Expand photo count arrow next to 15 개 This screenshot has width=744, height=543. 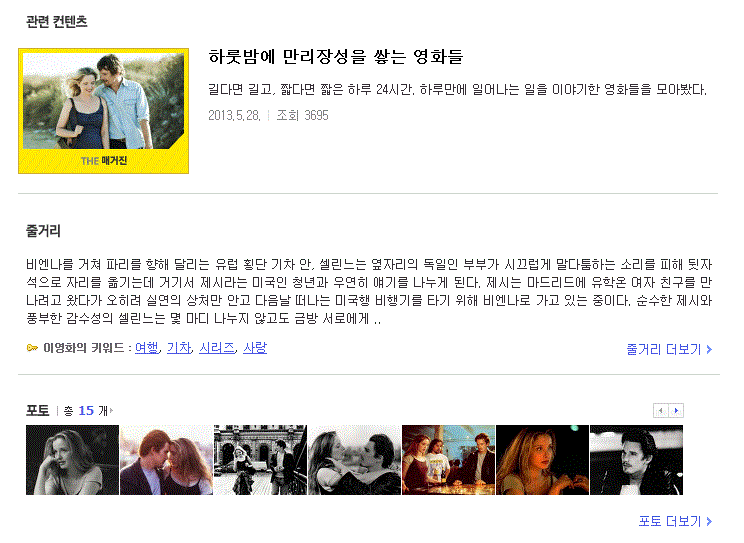[x=112, y=411]
